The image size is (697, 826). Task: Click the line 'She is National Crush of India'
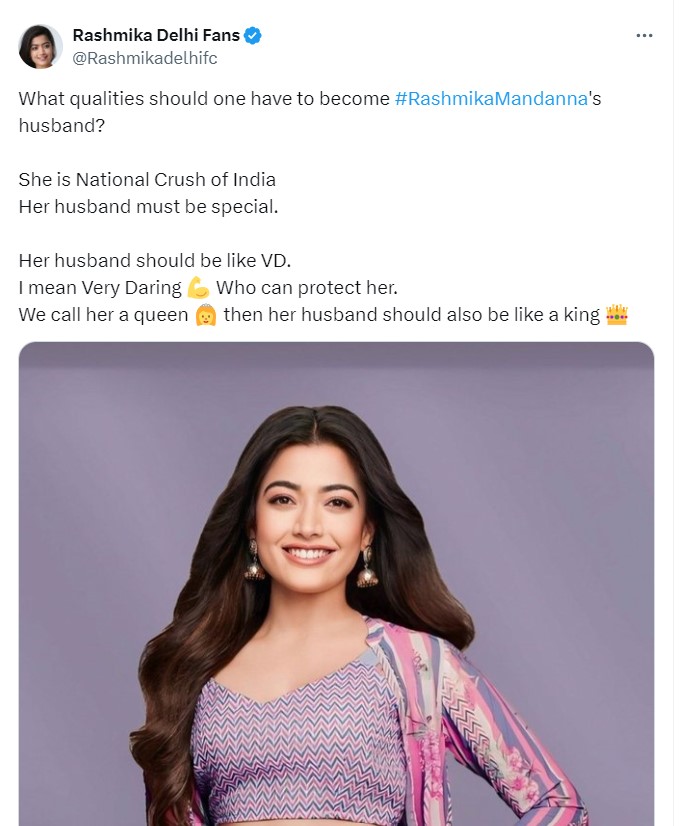147,180
